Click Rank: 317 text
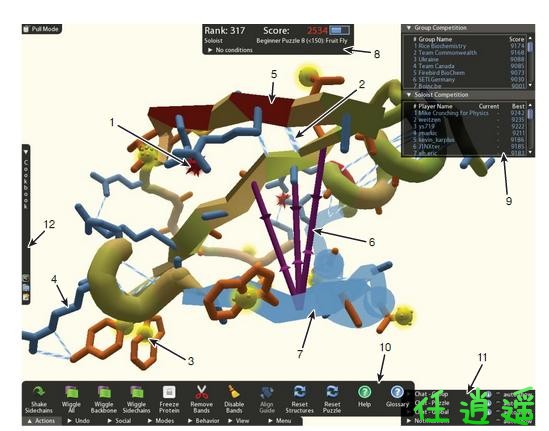 tap(224, 30)
